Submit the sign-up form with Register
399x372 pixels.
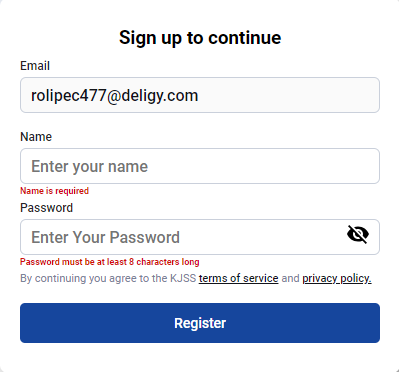pyautogui.click(x=200, y=323)
